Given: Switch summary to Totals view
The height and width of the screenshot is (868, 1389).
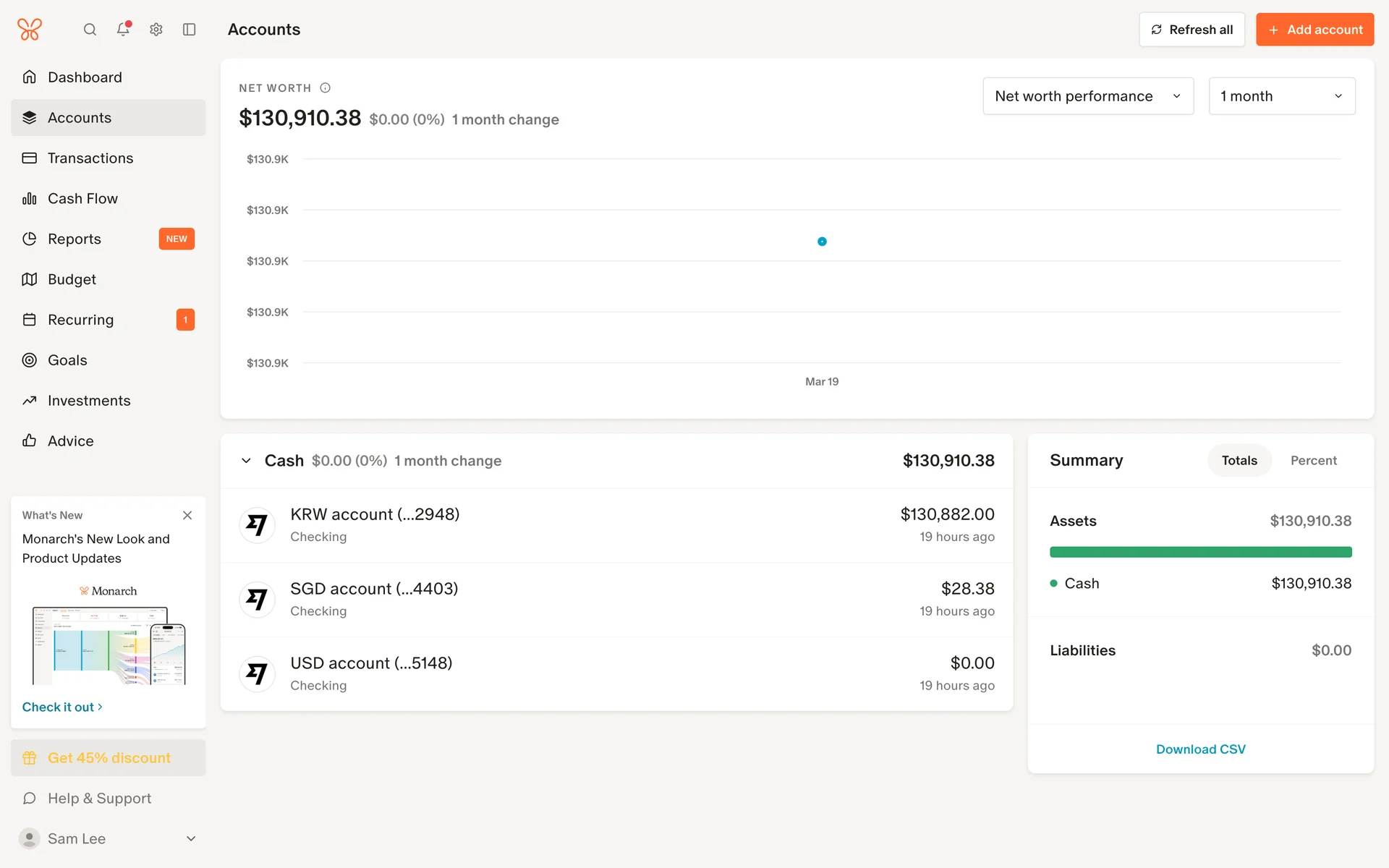Looking at the screenshot, I should pyautogui.click(x=1239, y=461).
